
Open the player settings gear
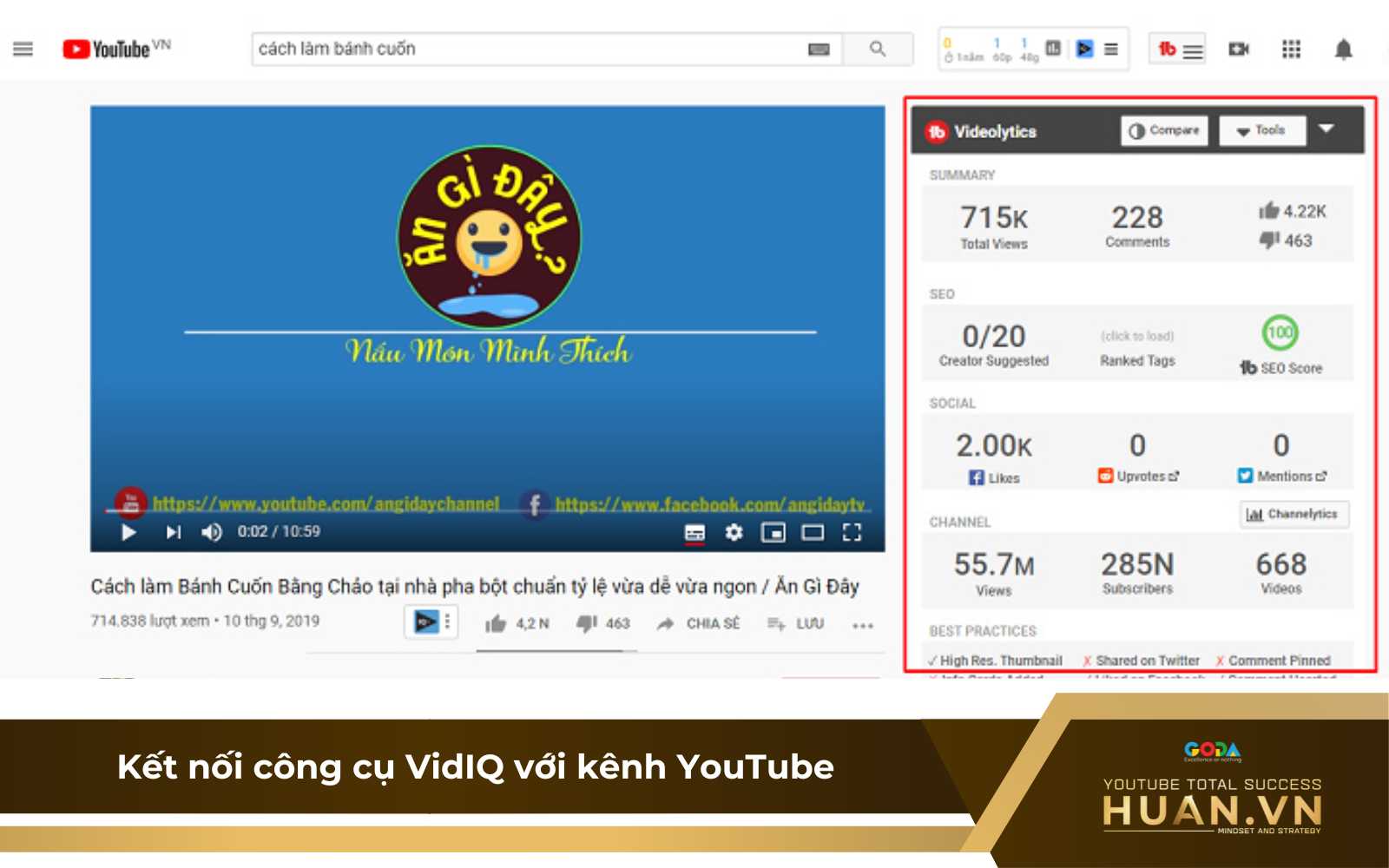(x=734, y=532)
